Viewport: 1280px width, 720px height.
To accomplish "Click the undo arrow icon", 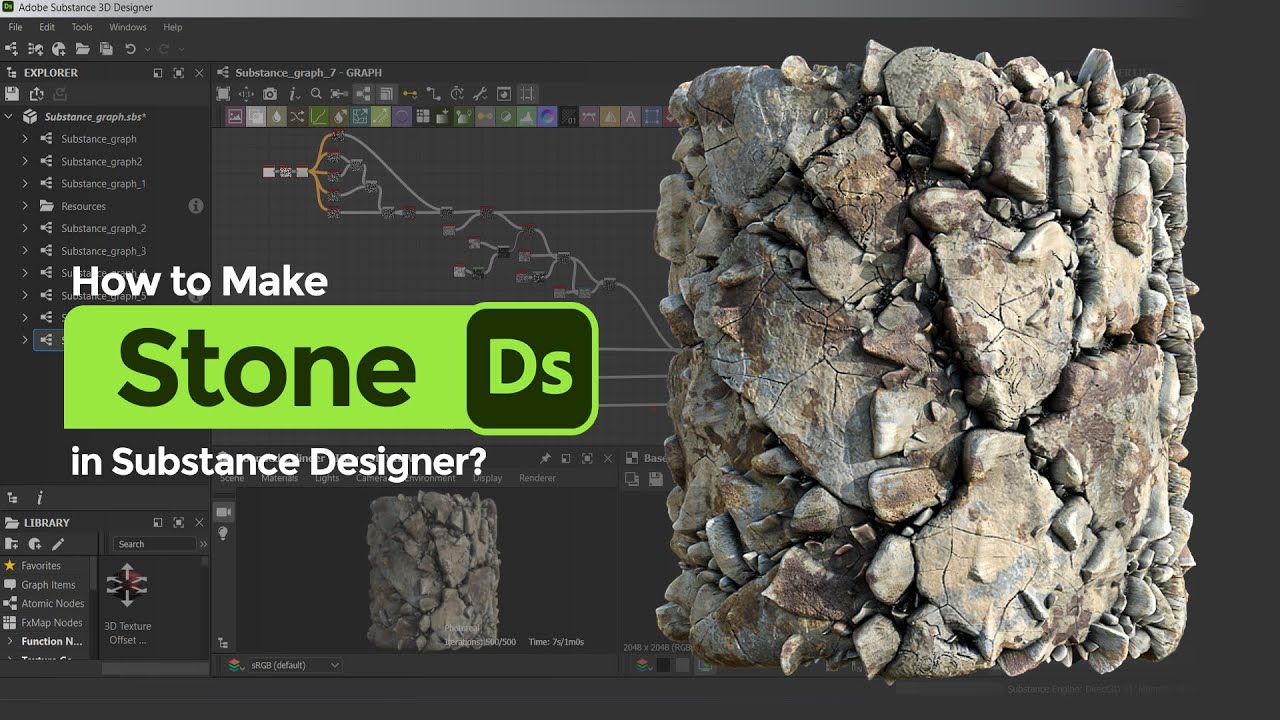I will pos(130,48).
